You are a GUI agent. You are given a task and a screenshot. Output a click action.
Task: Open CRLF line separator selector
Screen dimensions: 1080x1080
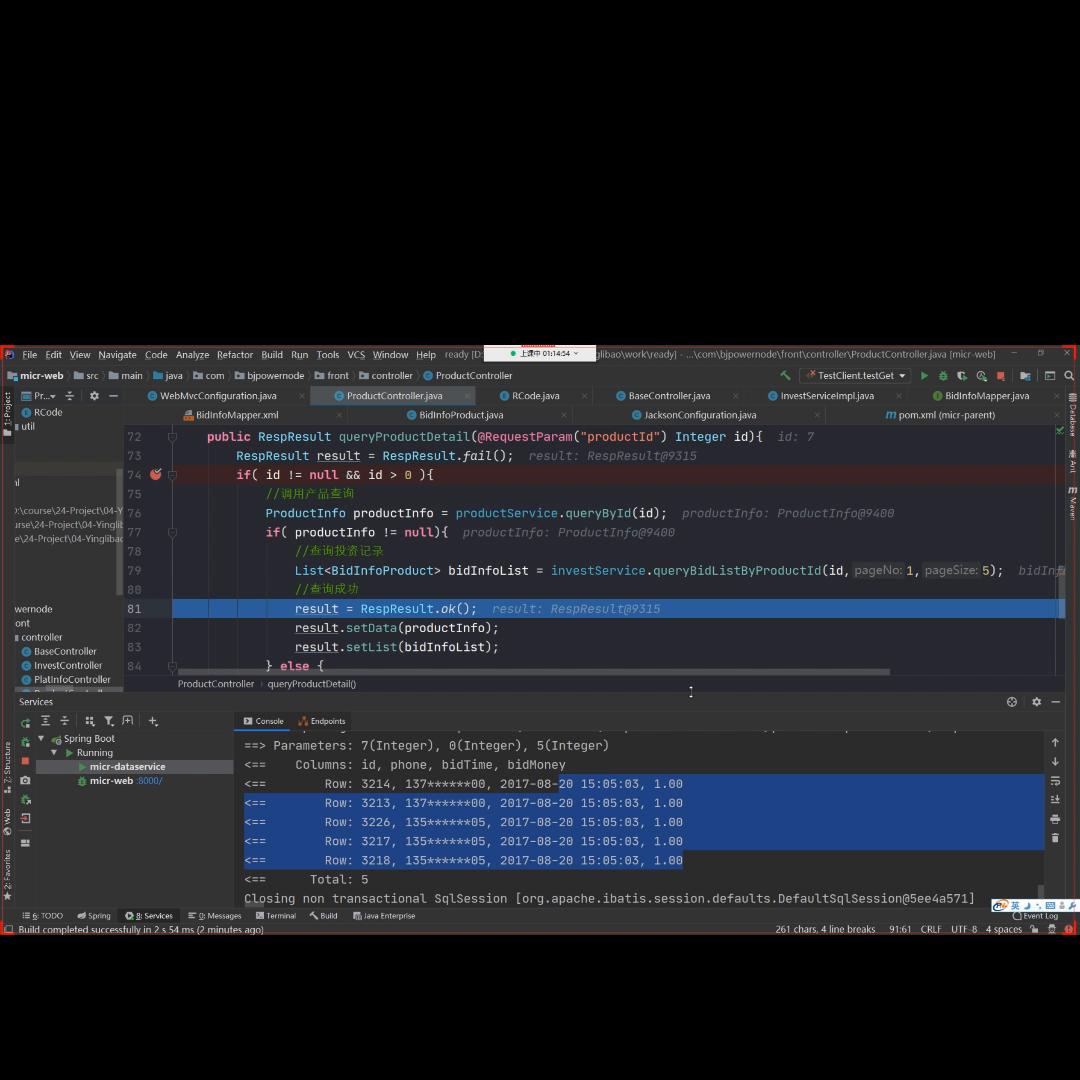click(x=931, y=929)
